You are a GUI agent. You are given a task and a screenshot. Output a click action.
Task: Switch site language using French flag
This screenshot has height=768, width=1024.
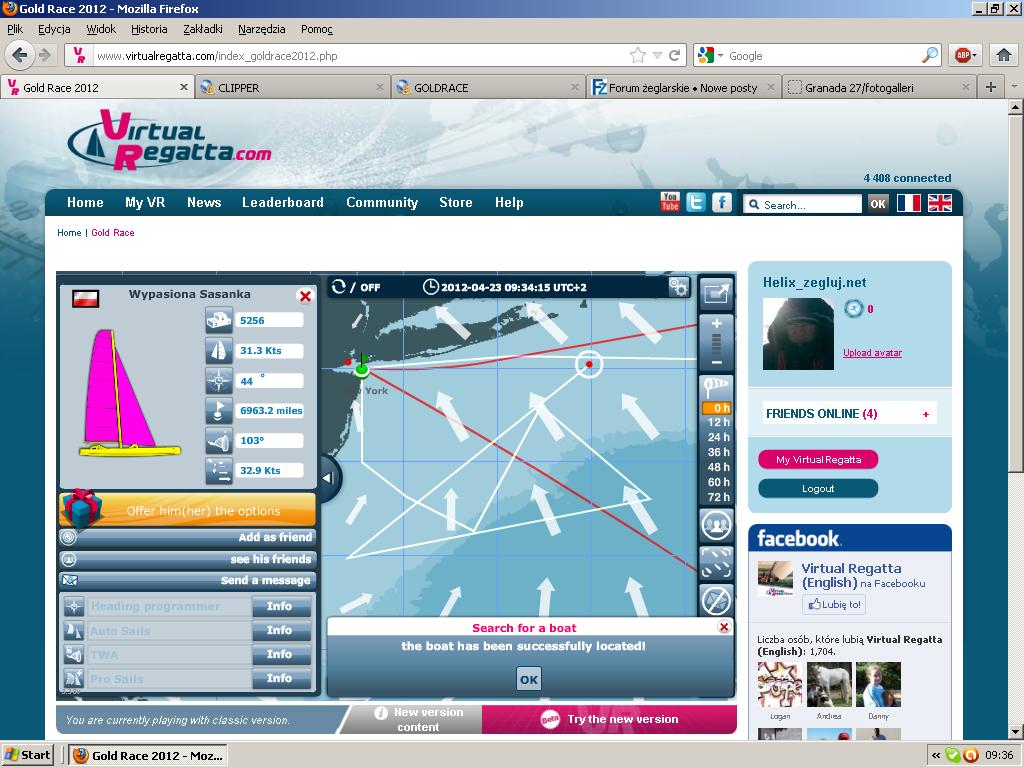pos(908,203)
